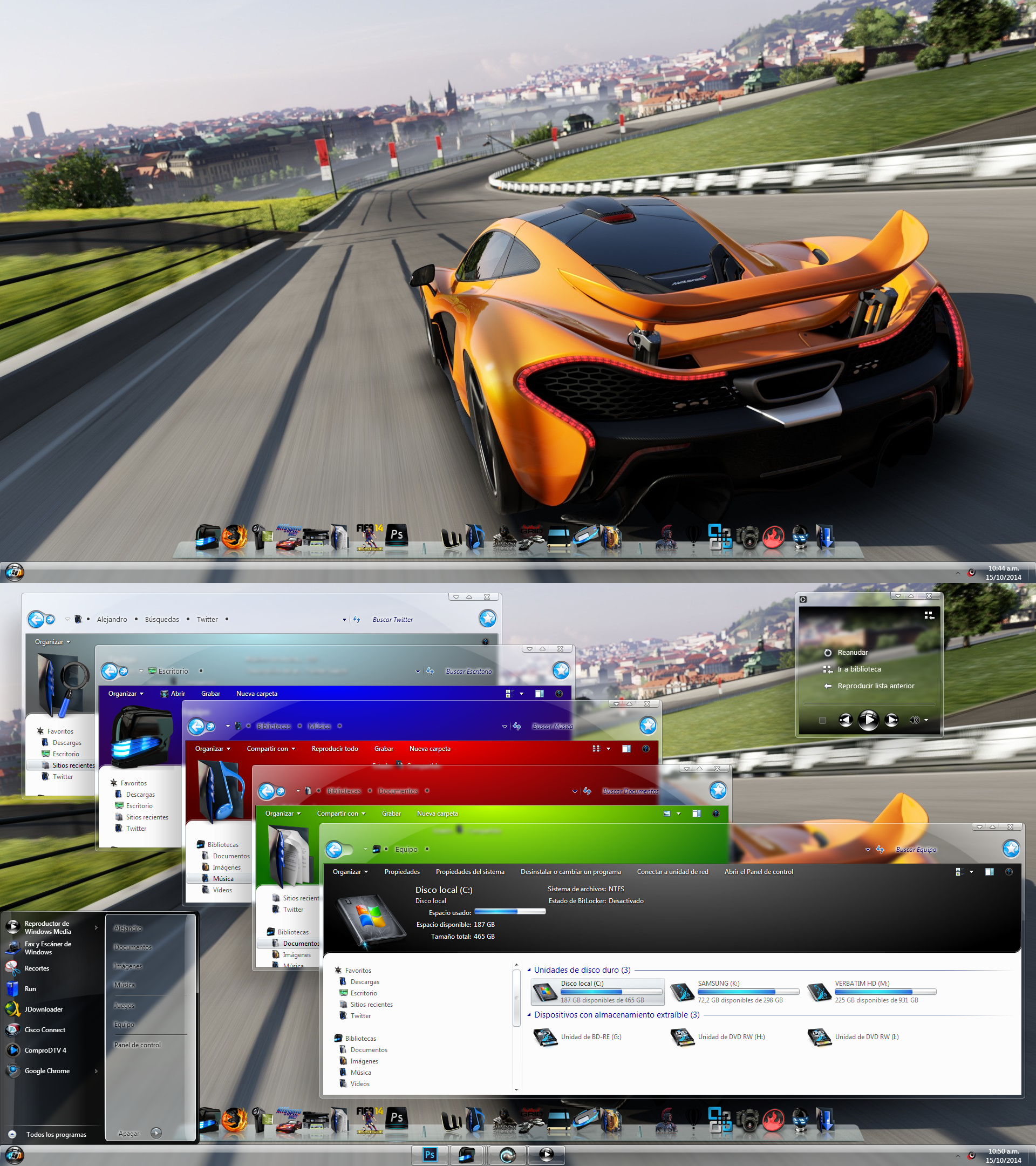Screen dimensions: 1036x1166
Task: Open the camera icon in upper desktop dock
Action: pos(747,537)
